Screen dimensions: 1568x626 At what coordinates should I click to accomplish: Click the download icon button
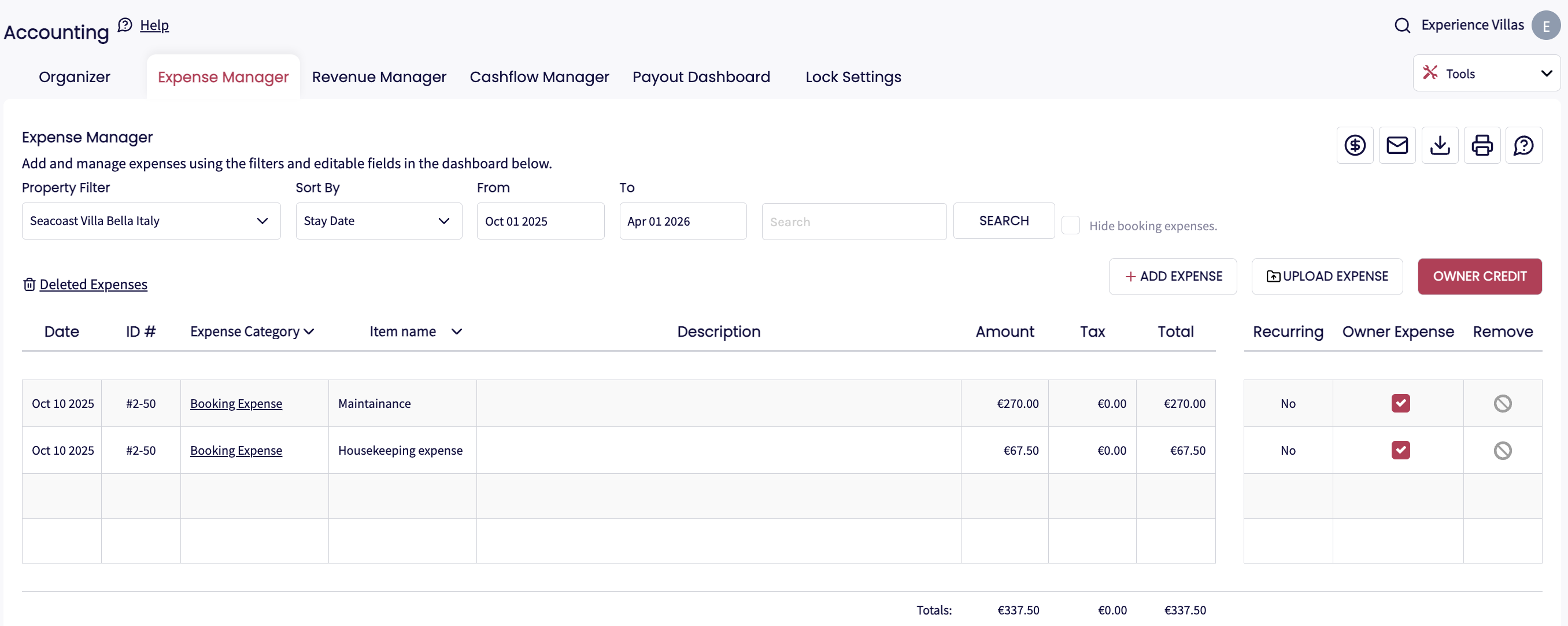click(x=1440, y=145)
